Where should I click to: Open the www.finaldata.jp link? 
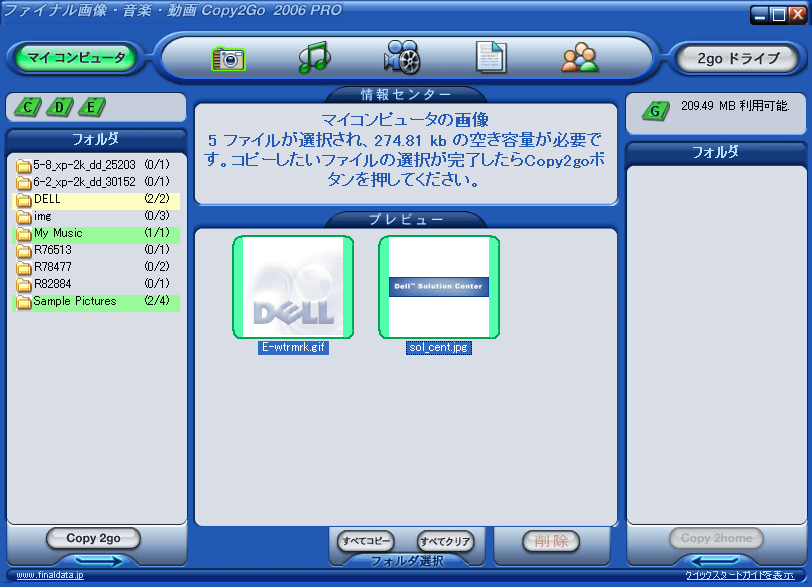[50, 575]
